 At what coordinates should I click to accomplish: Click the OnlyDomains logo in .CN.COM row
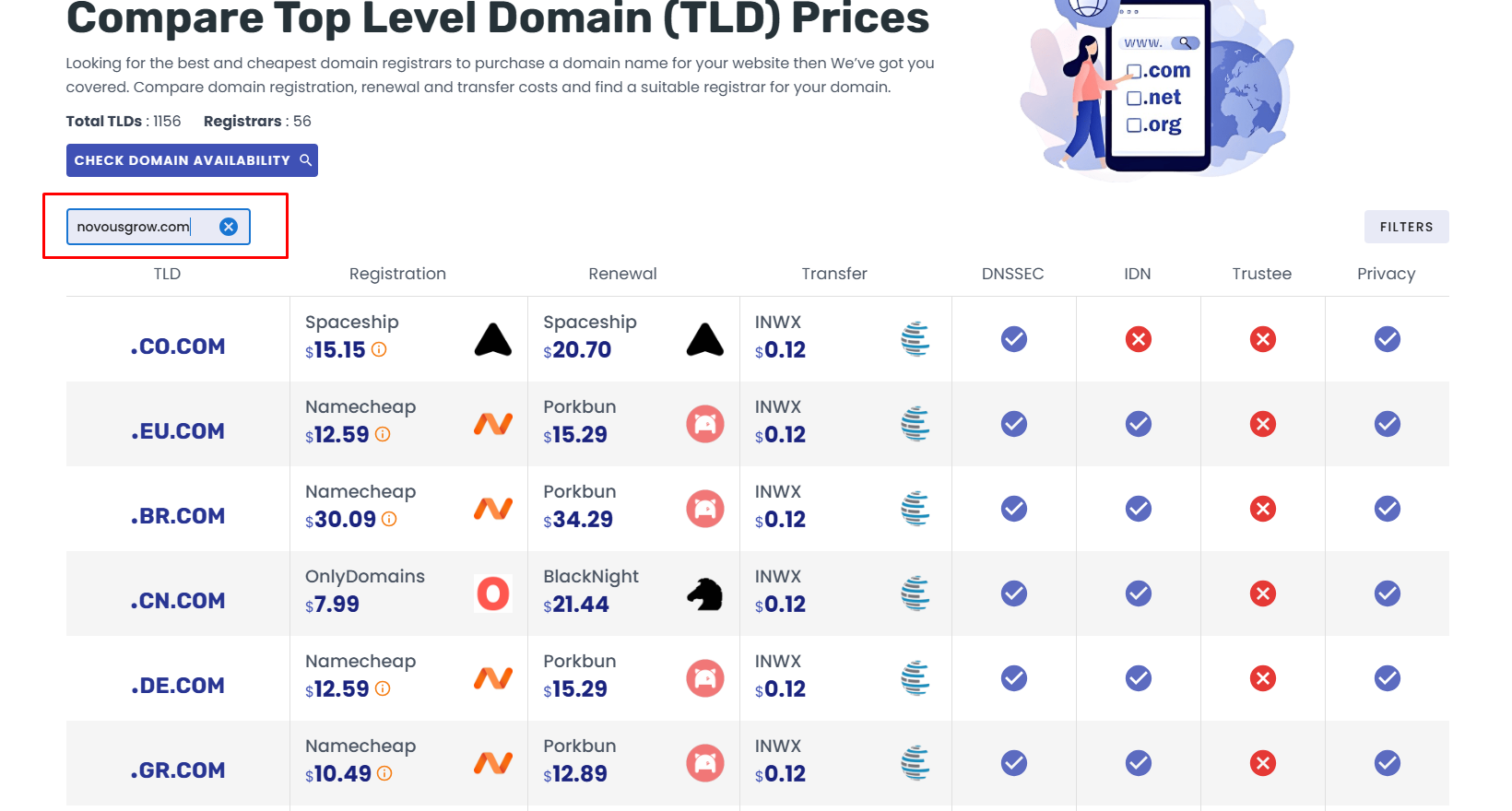tap(493, 594)
